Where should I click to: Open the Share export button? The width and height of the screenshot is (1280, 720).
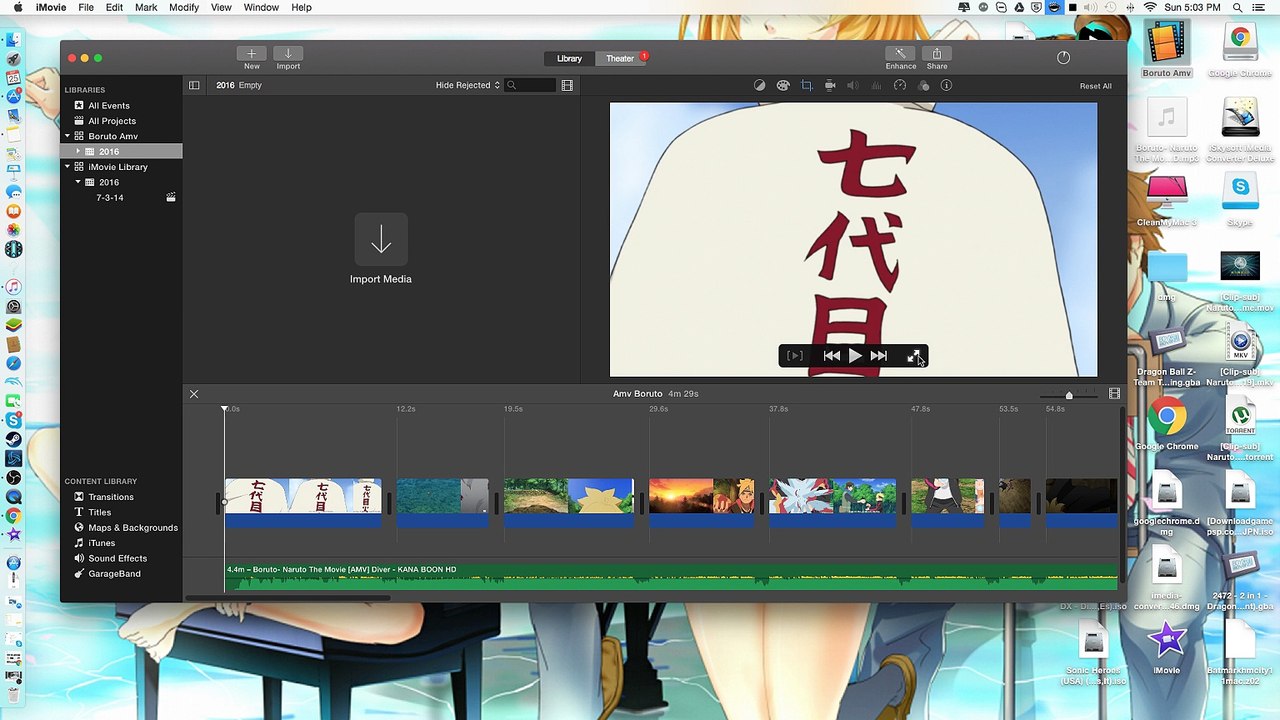[937, 54]
